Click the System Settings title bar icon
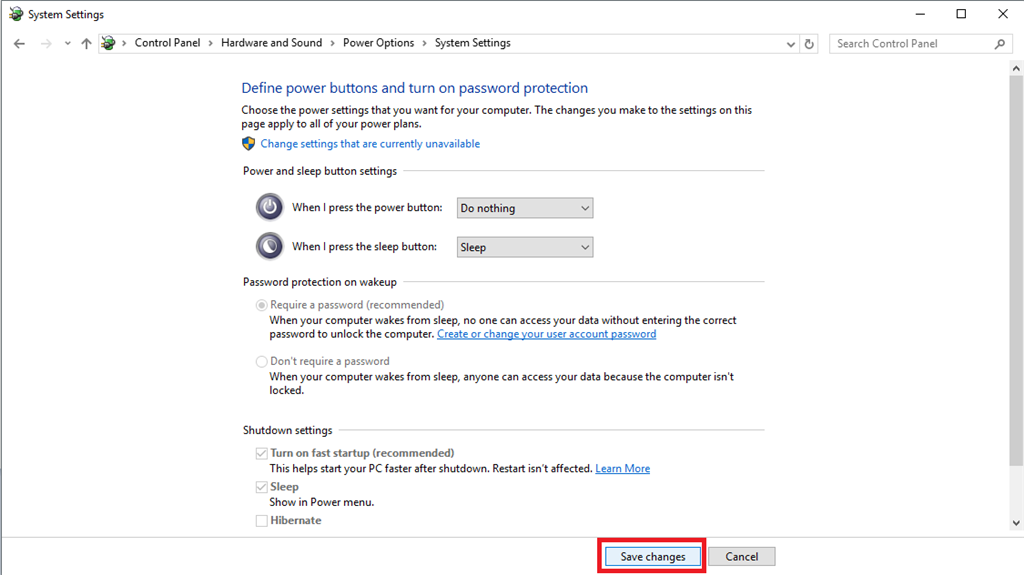1024x575 pixels. (16, 14)
